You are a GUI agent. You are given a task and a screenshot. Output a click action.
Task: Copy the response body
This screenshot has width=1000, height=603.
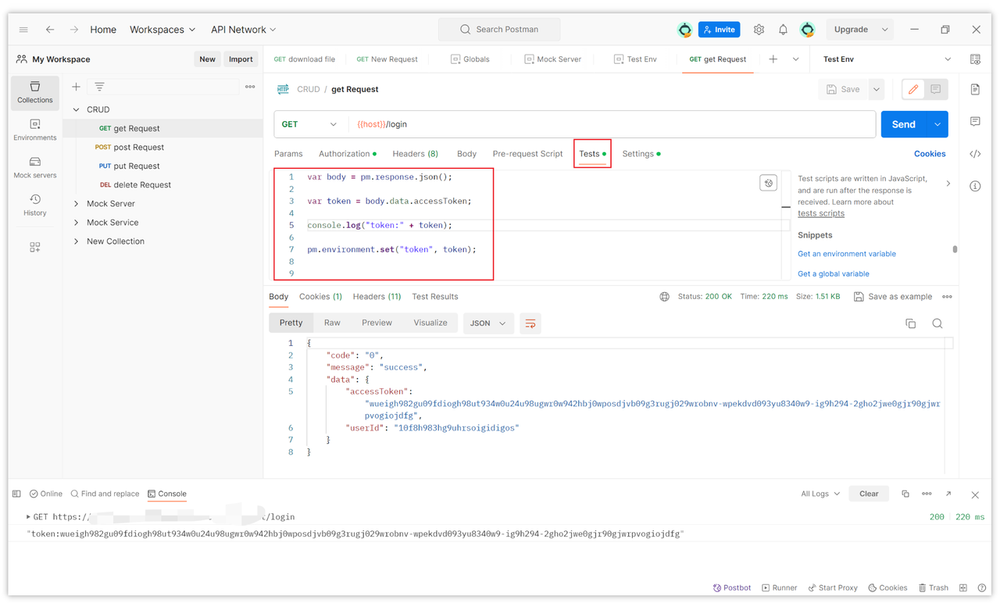[910, 323]
